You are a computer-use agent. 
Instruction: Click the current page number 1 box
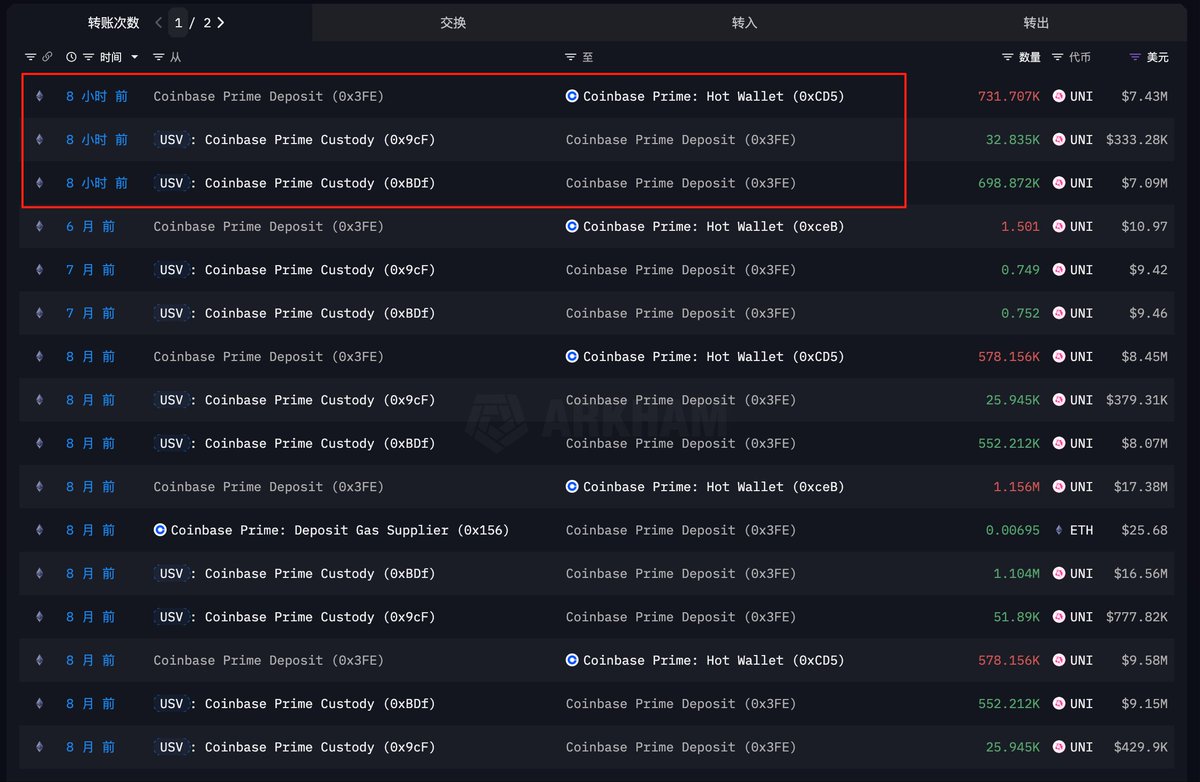tap(178, 22)
